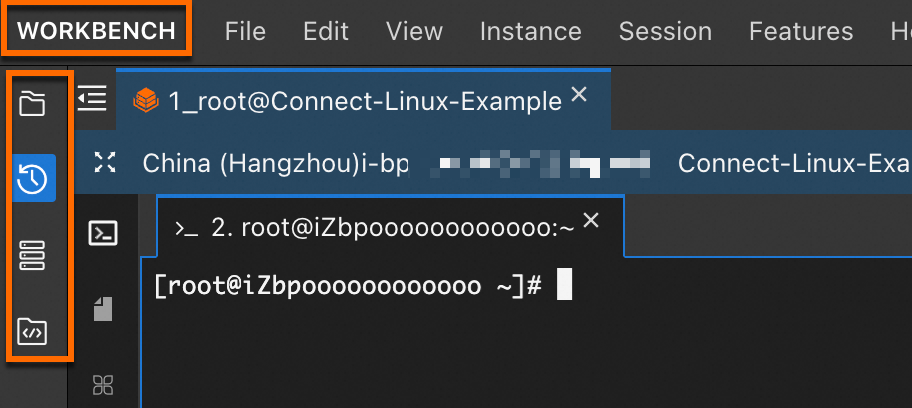Open the View menu
The image size is (912, 408).
coord(414,31)
